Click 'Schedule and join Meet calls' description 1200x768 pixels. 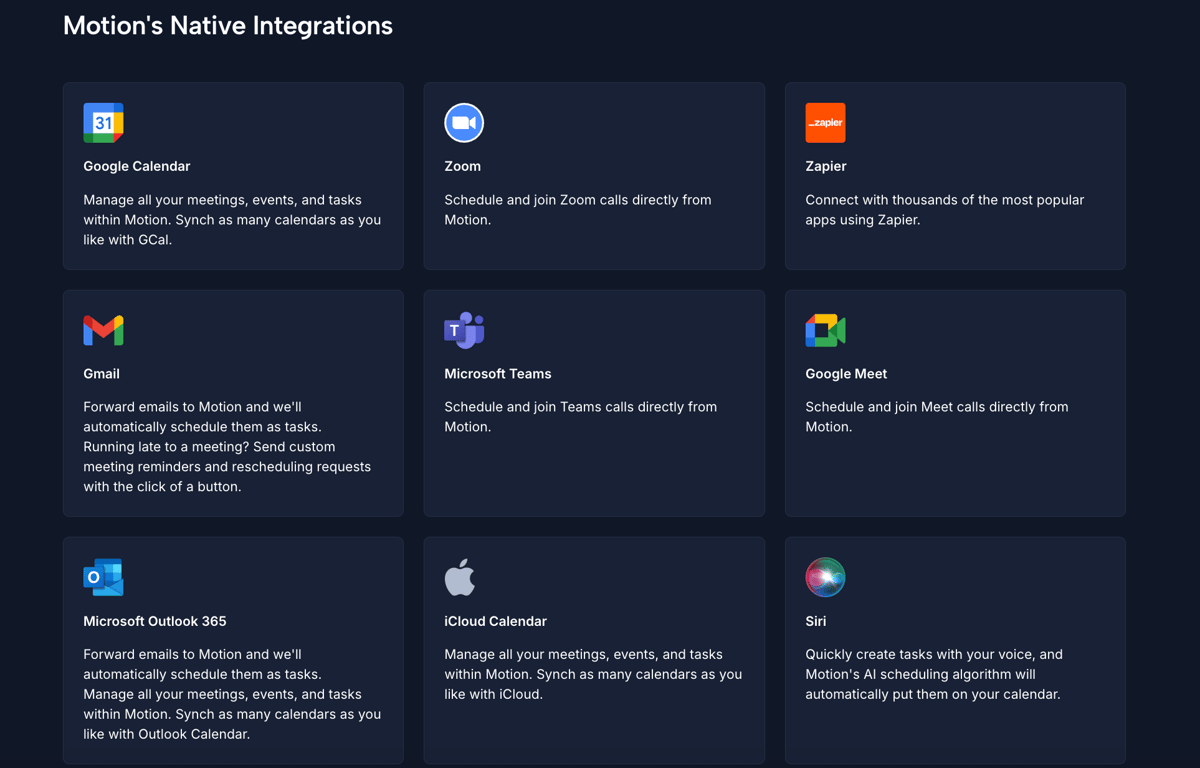(x=936, y=417)
